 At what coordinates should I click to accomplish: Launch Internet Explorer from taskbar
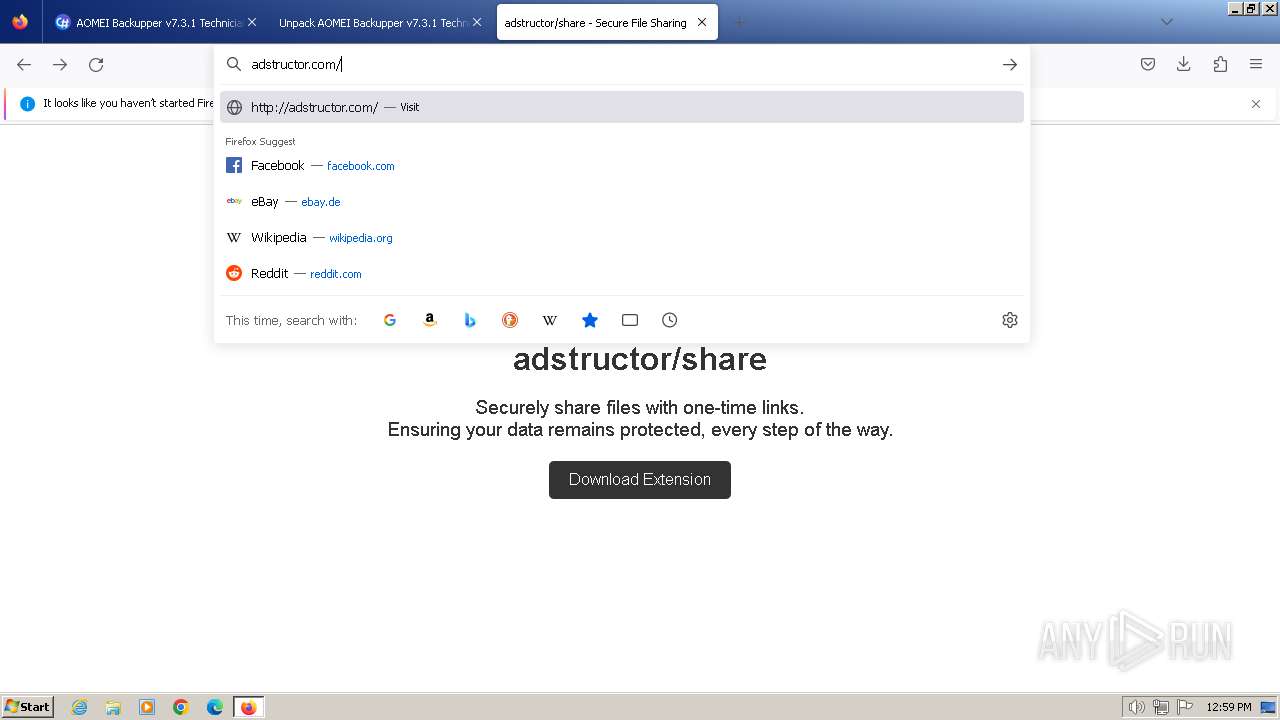80,707
